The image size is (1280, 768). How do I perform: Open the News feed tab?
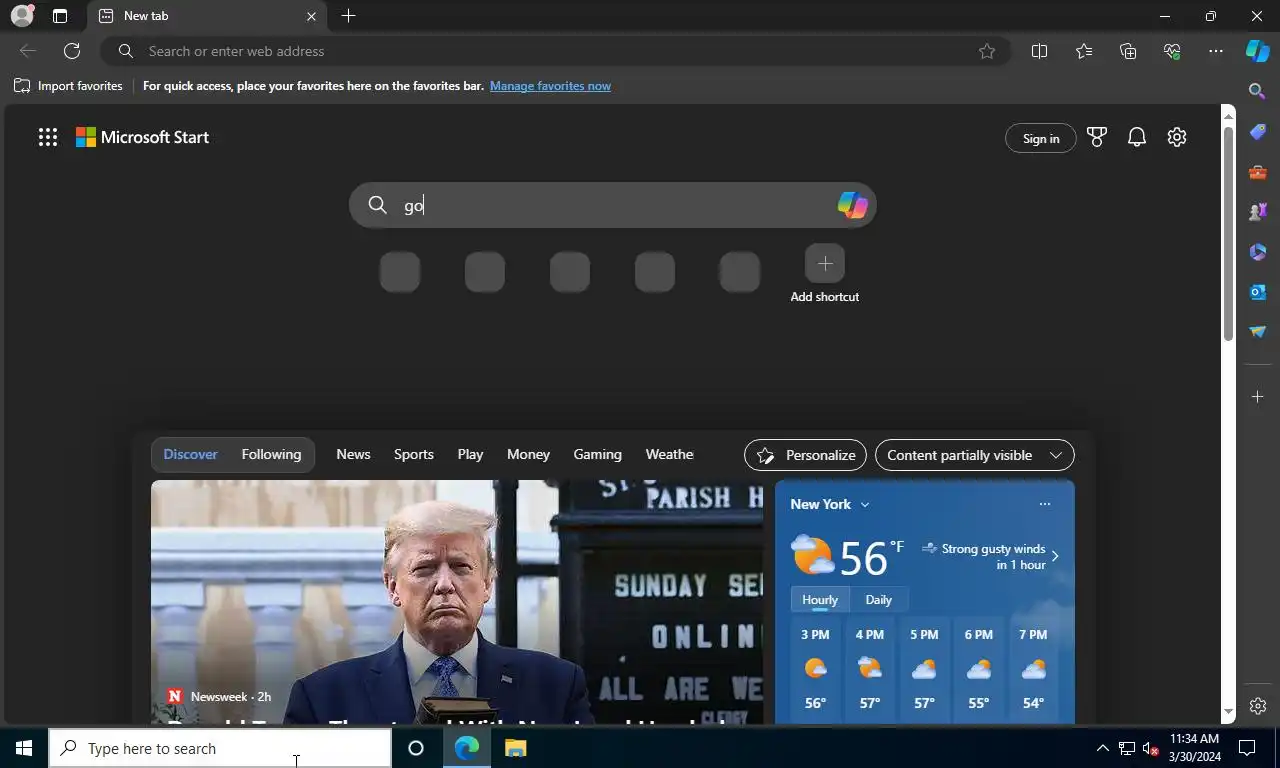(x=353, y=454)
